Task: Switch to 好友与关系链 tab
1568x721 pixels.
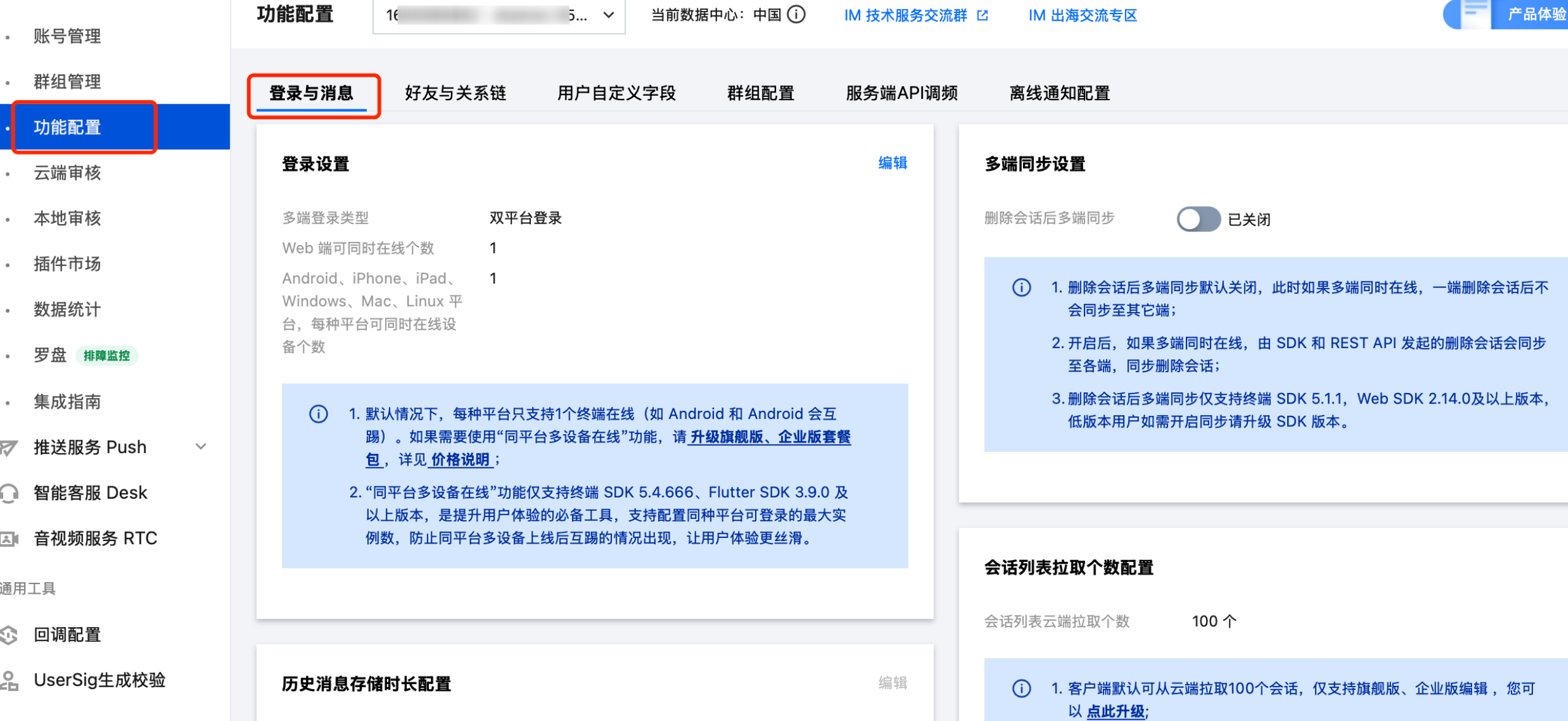Action: click(x=455, y=93)
